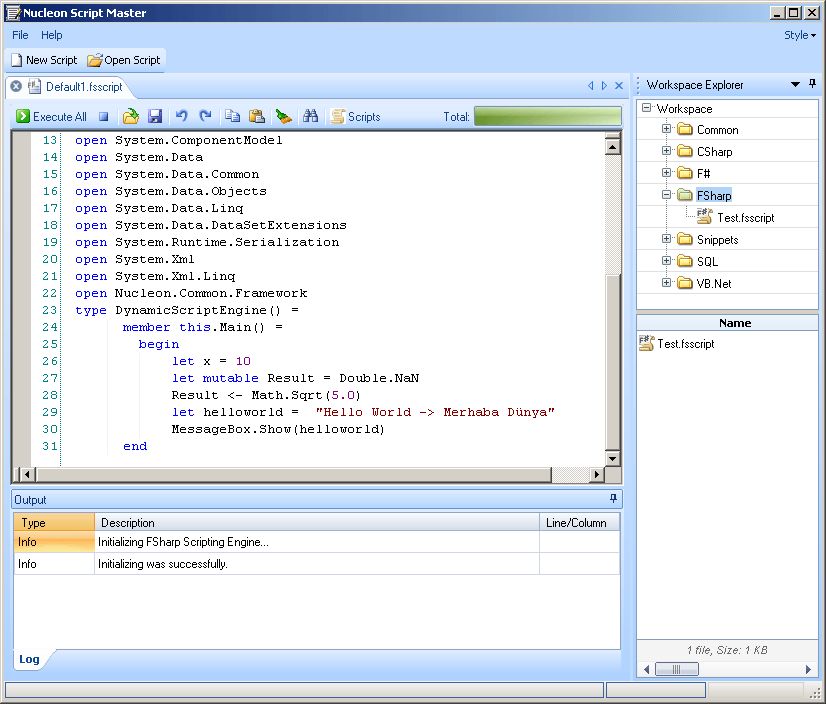This screenshot has width=826, height=704.
Task: Undo the last edit using the undo arrow
Action: point(182,116)
